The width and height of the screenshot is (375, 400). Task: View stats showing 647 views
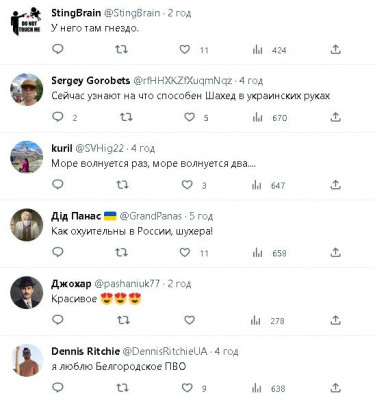(x=257, y=185)
